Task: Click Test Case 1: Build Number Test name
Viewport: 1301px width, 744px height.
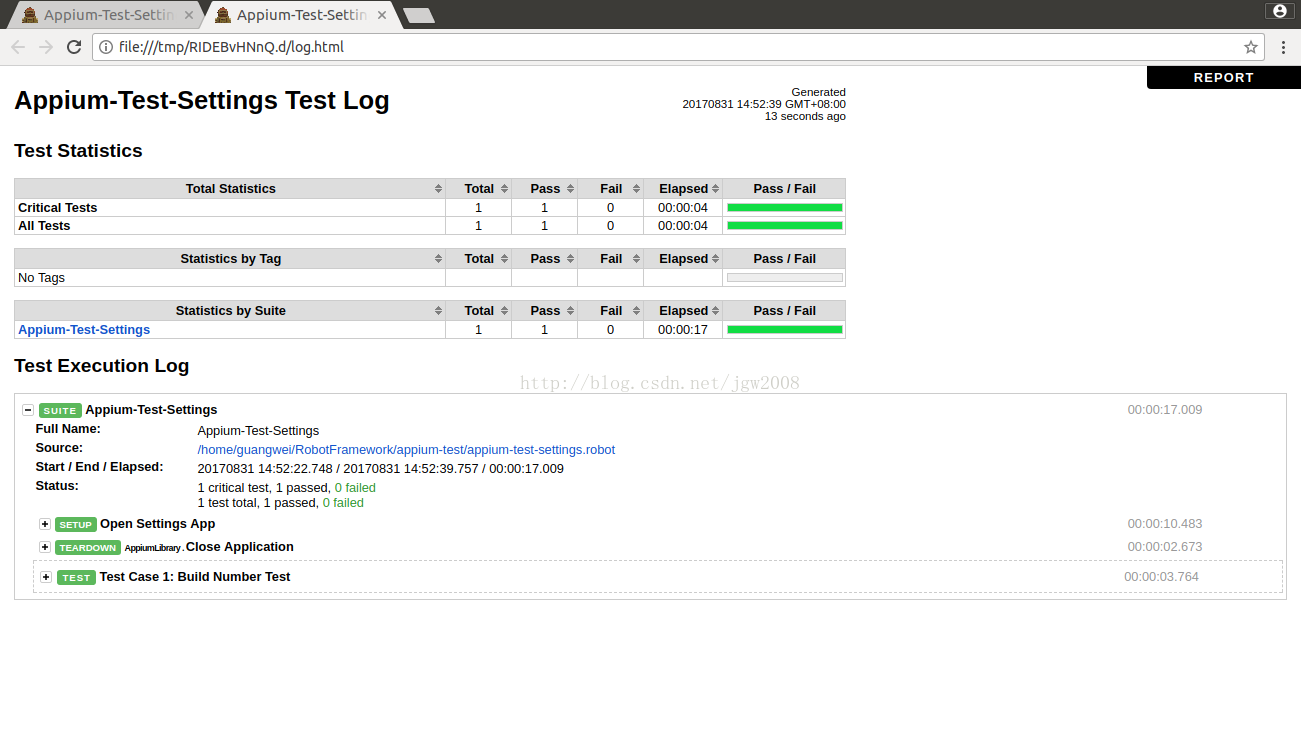Action: point(195,577)
